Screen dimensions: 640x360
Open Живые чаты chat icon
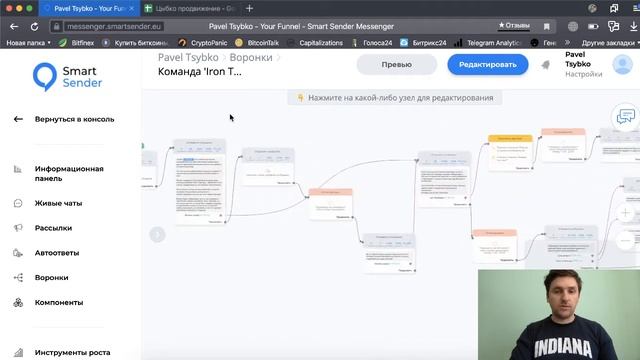click(x=18, y=203)
